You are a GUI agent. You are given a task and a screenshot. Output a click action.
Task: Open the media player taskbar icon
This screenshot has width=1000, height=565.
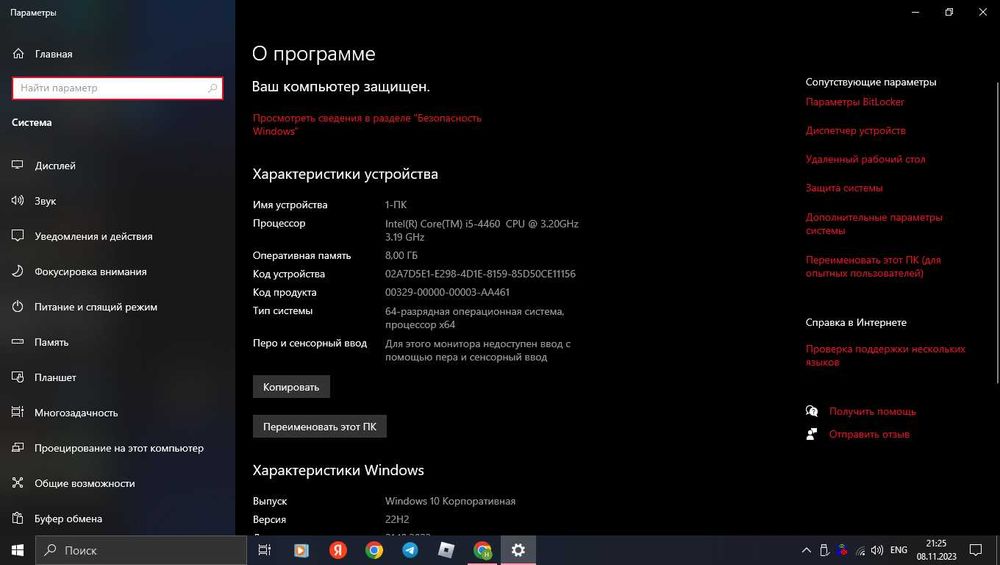point(301,550)
